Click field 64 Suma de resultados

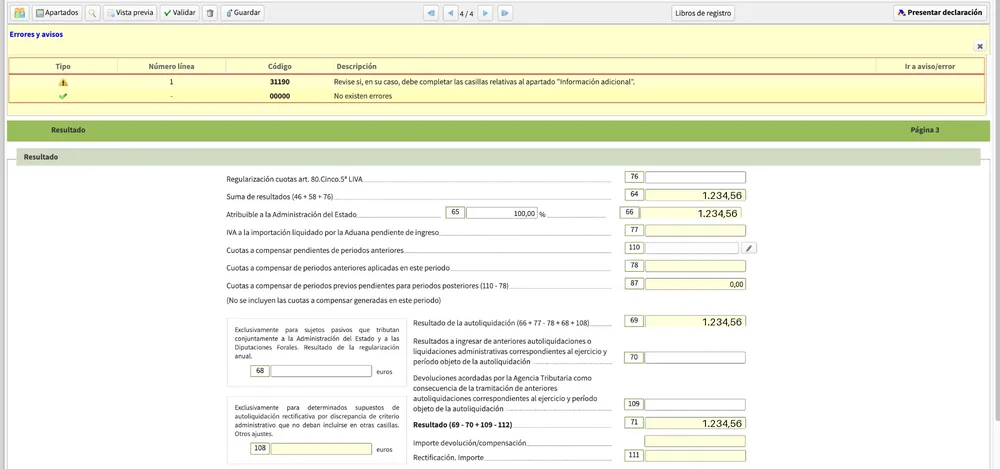click(695, 195)
